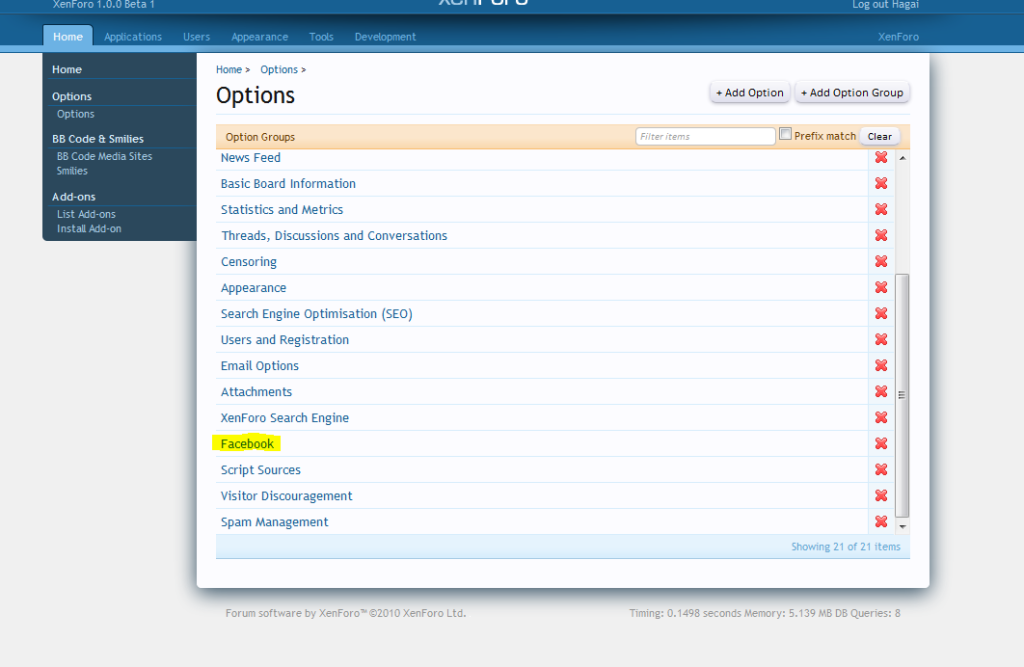Click the XenForo footer copyright link

pyautogui.click(x=345, y=613)
